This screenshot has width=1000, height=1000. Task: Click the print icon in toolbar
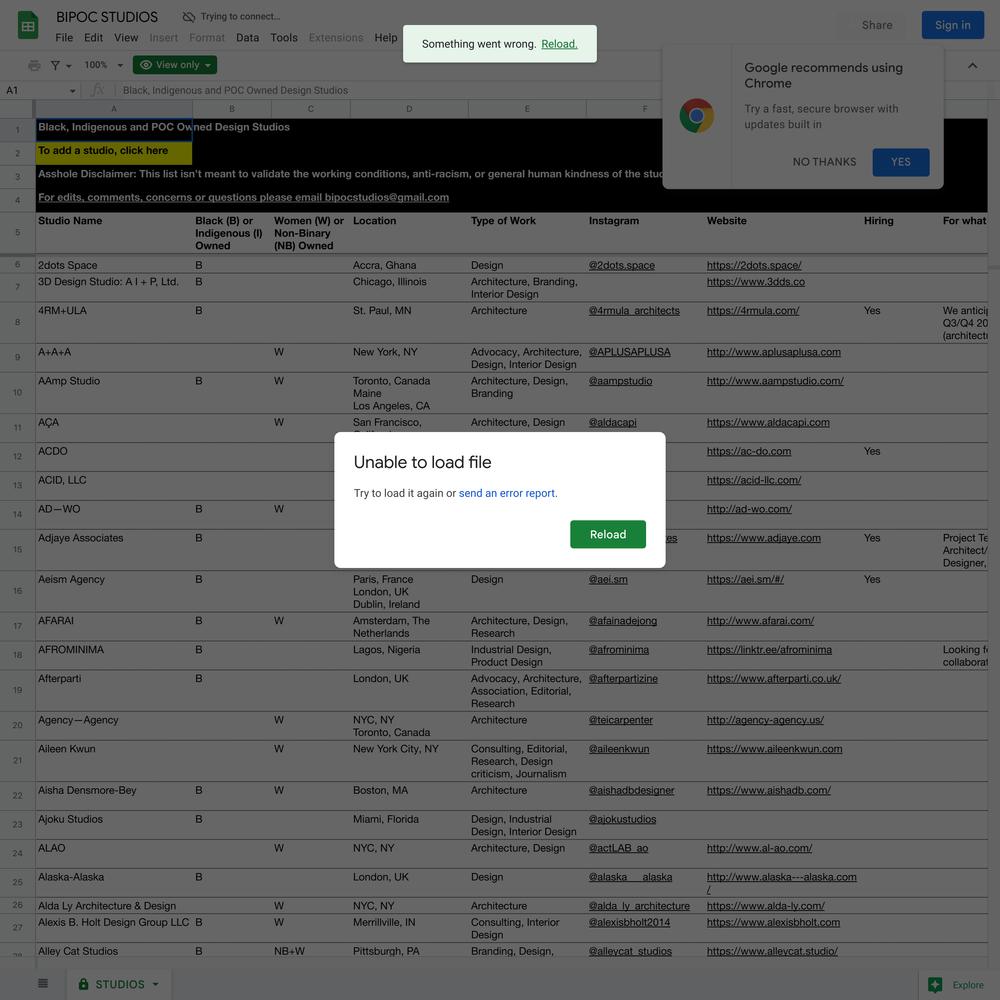tap(34, 65)
